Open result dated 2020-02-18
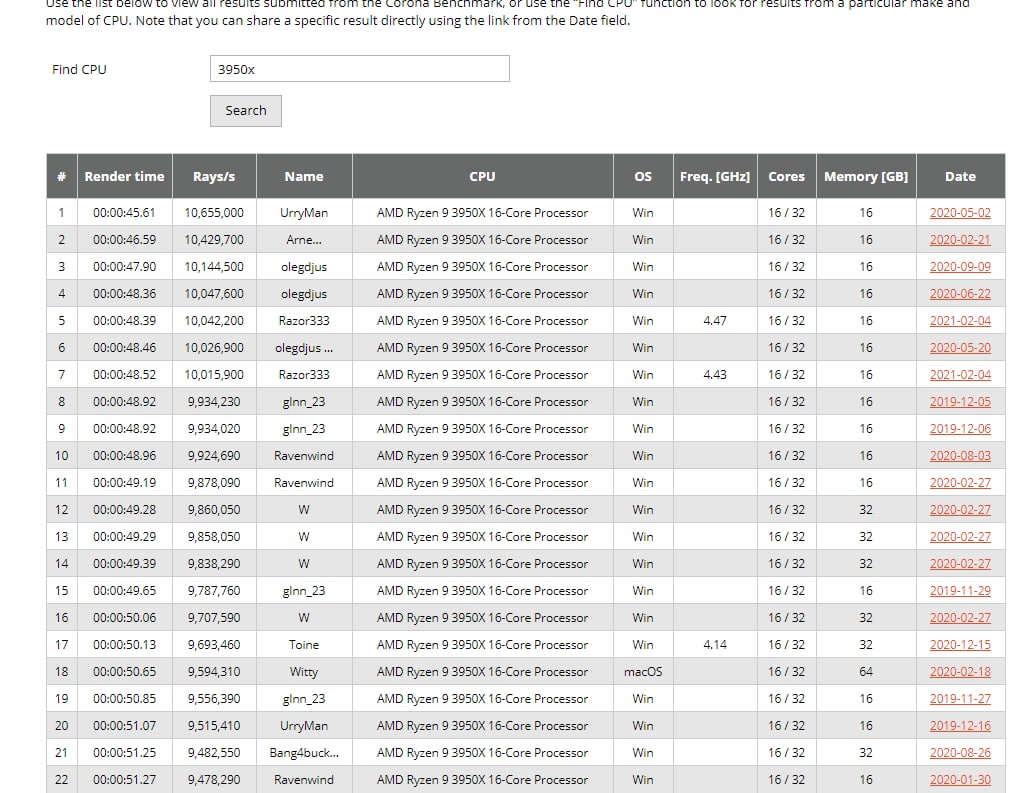This screenshot has width=1022, height=793. (x=959, y=672)
